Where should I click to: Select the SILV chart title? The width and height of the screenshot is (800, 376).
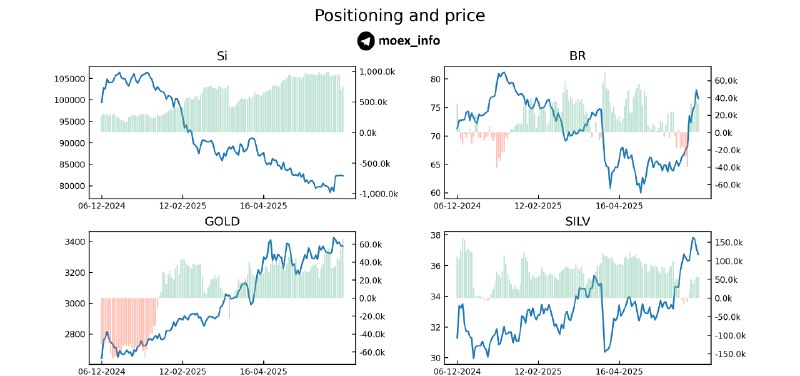click(578, 221)
